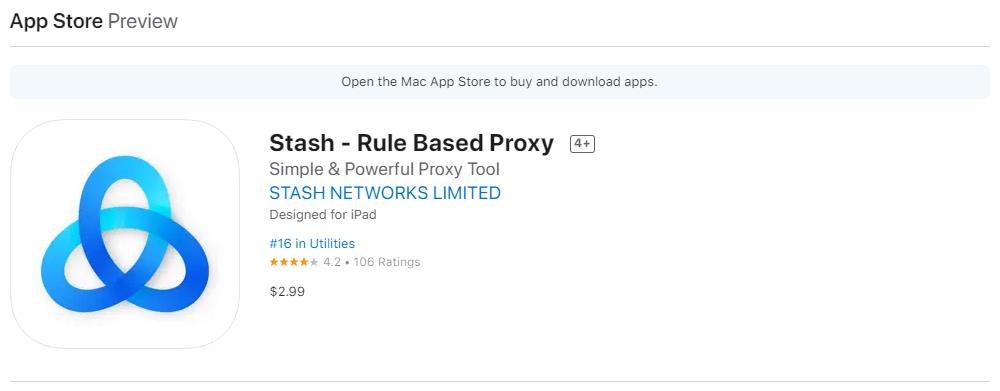Click the word Utilities in the ranking
This screenshot has width=1000, height=391.
tap(332, 244)
